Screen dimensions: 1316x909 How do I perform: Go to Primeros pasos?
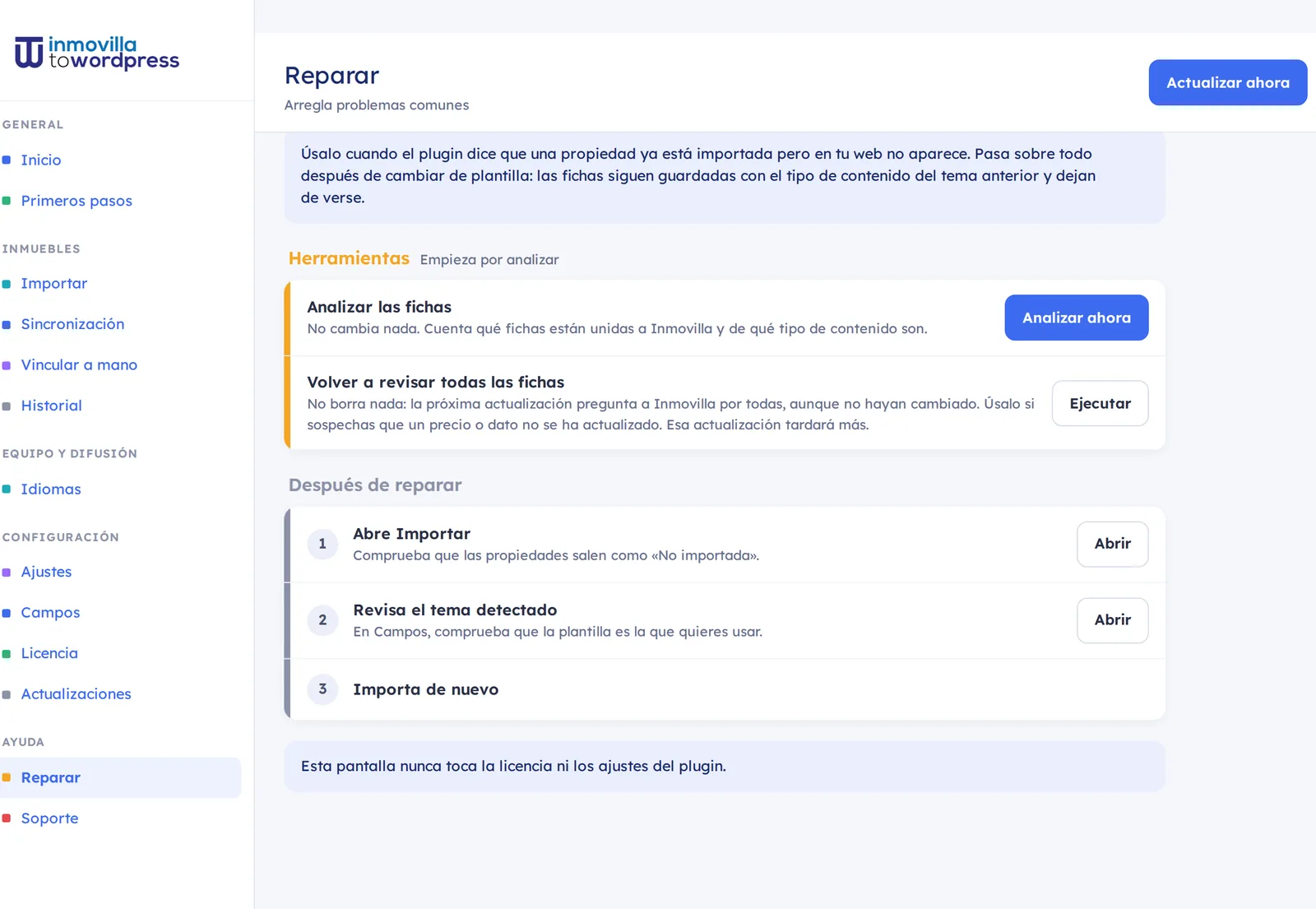click(76, 201)
